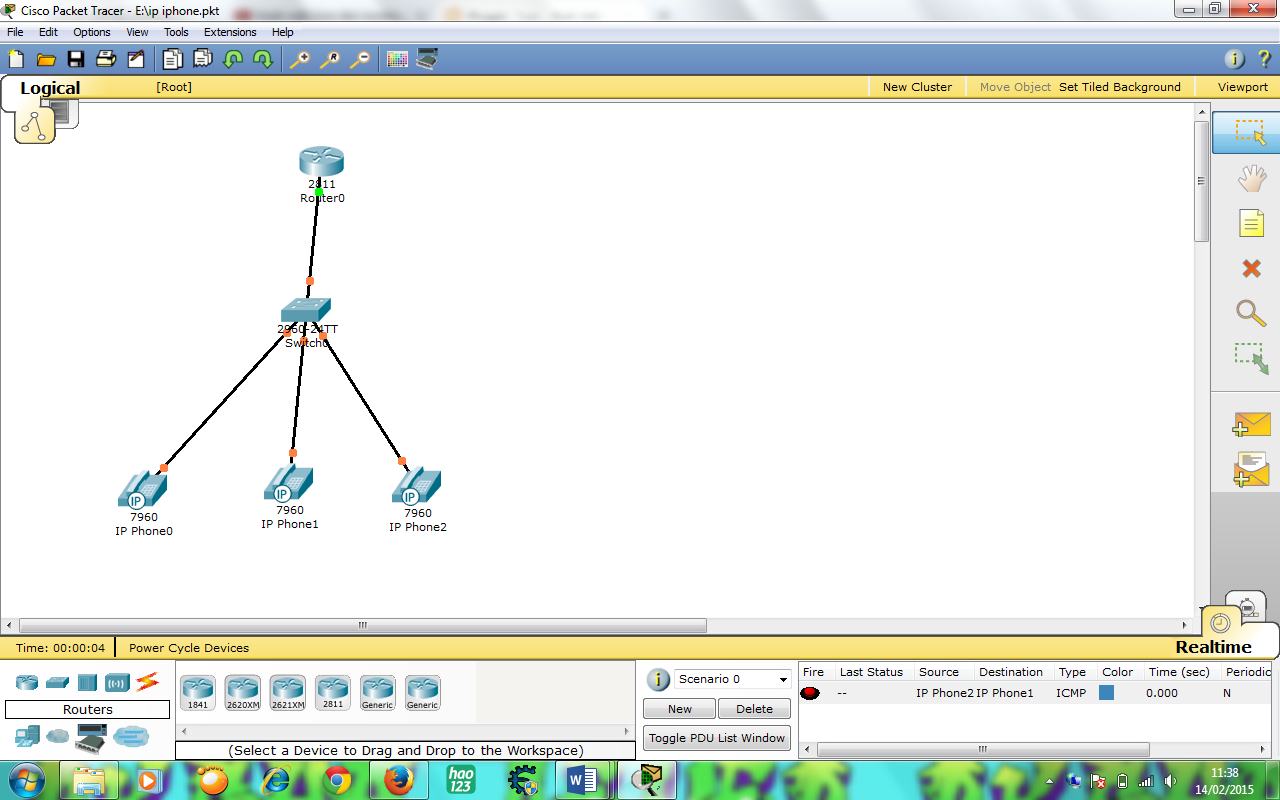The width and height of the screenshot is (1280, 800).
Task: Pick the 2621XM router model
Action: pos(287,692)
